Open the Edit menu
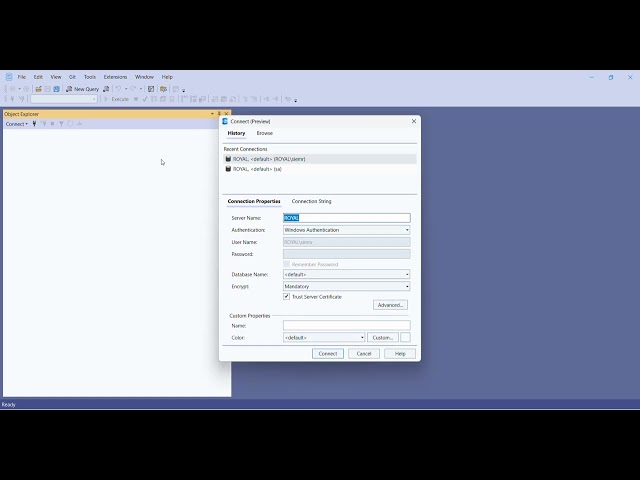This screenshot has height=480, width=640. pyautogui.click(x=38, y=77)
